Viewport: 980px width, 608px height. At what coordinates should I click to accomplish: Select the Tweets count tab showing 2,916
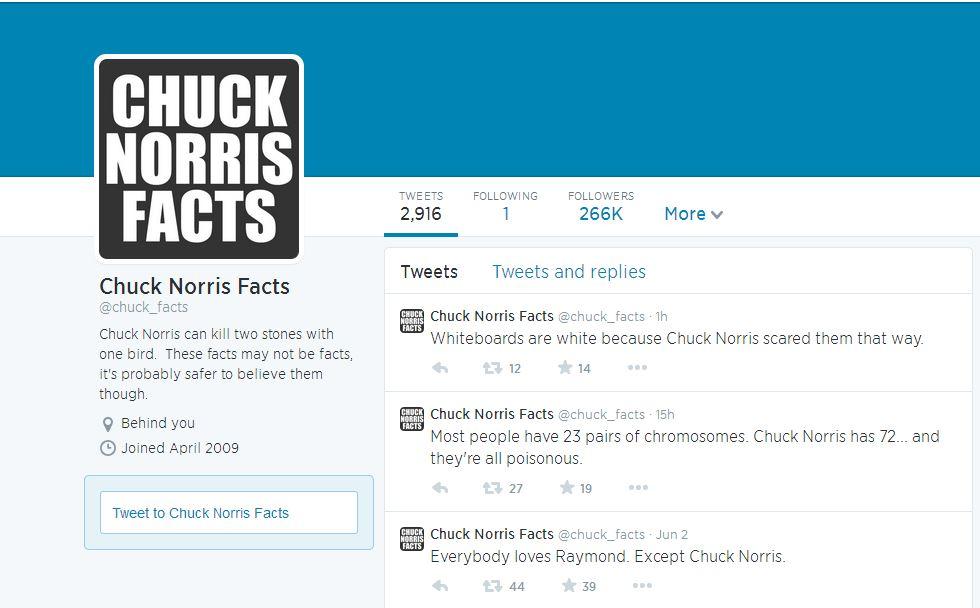(x=421, y=207)
